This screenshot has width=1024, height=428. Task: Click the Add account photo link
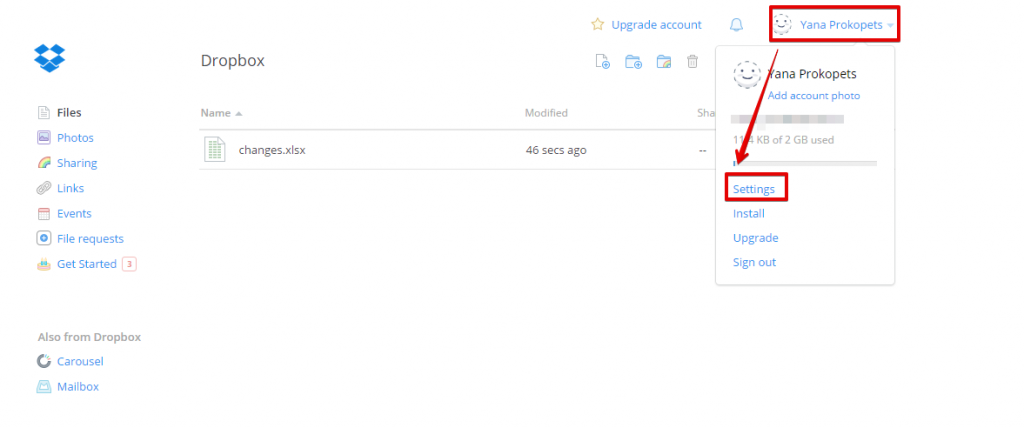tap(814, 95)
